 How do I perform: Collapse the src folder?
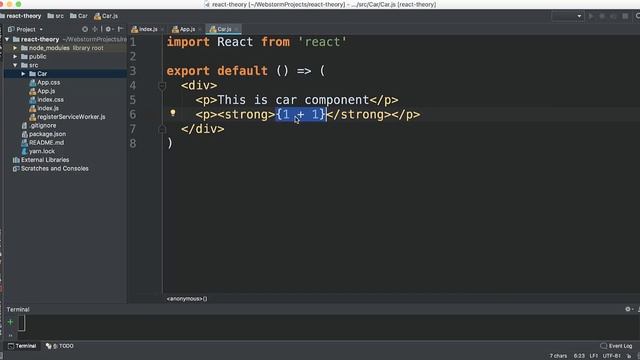[15, 65]
